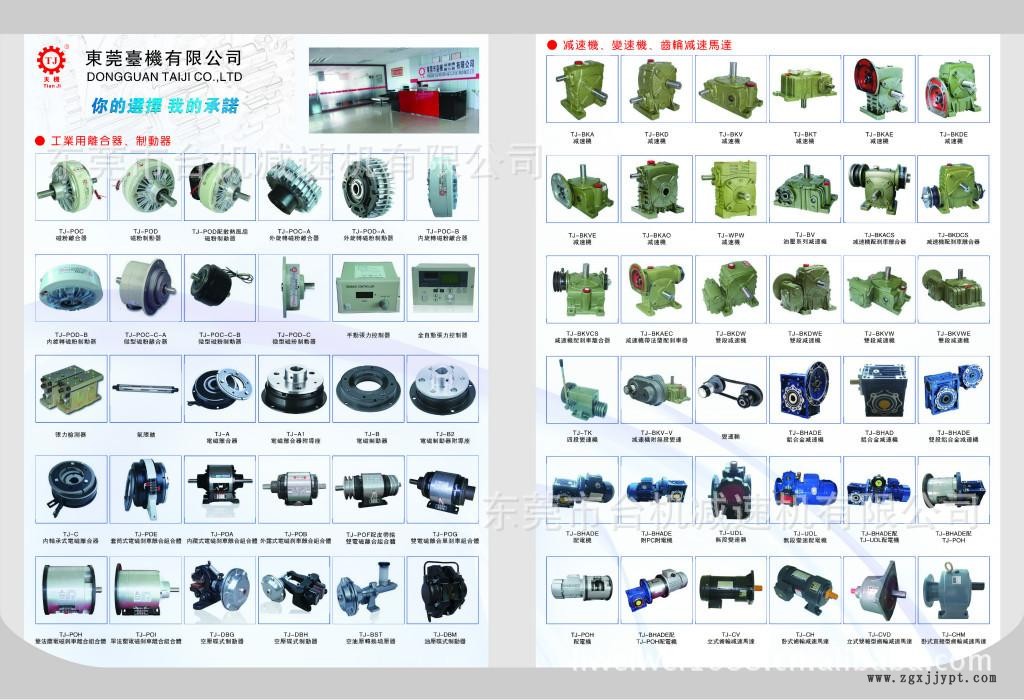The width and height of the screenshot is (1024, 700).
Task: Click the TJ-POC-C-B label text
Action: [x=219, y=334]
